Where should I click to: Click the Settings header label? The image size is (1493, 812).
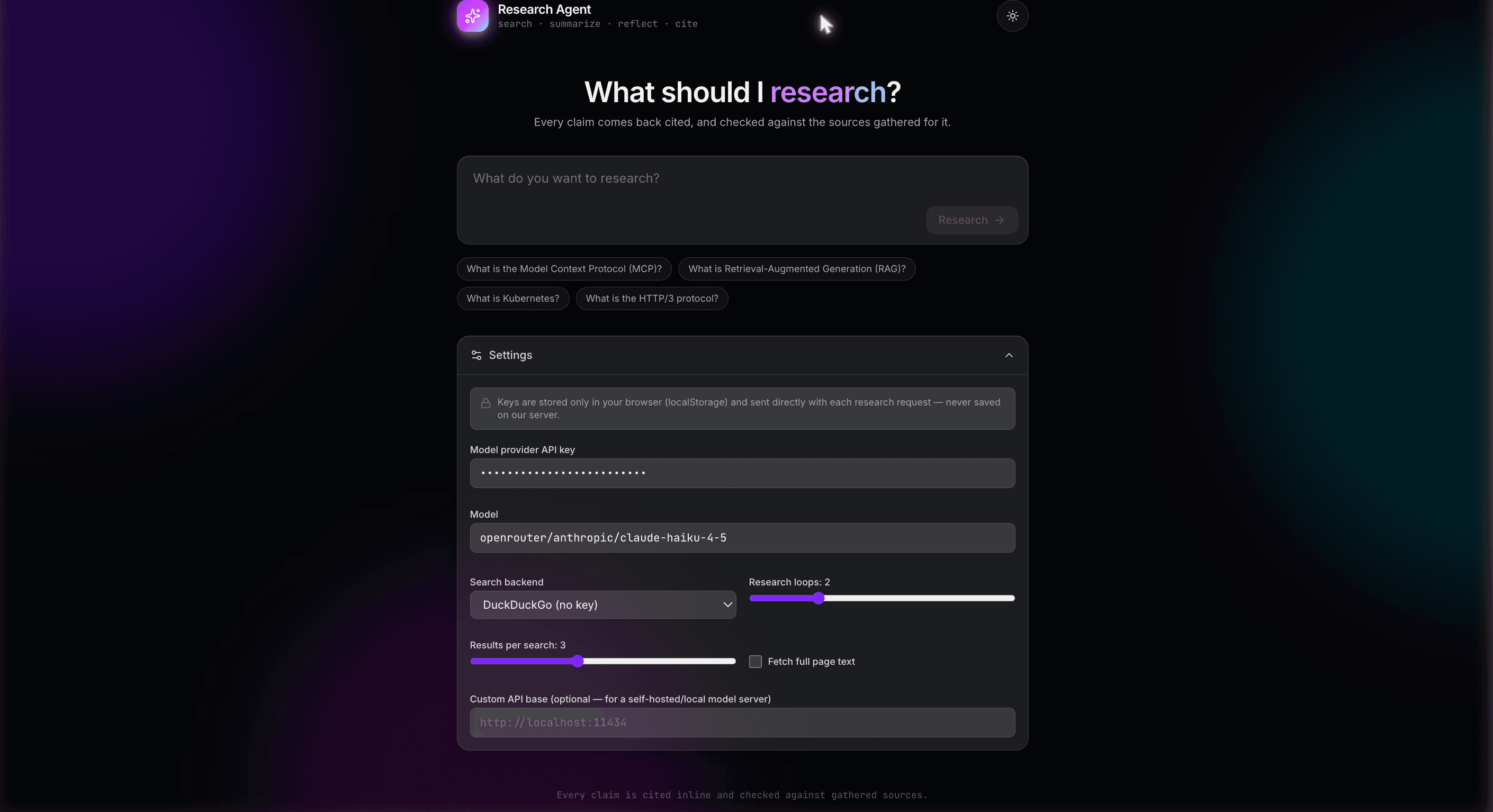point(510,355)
